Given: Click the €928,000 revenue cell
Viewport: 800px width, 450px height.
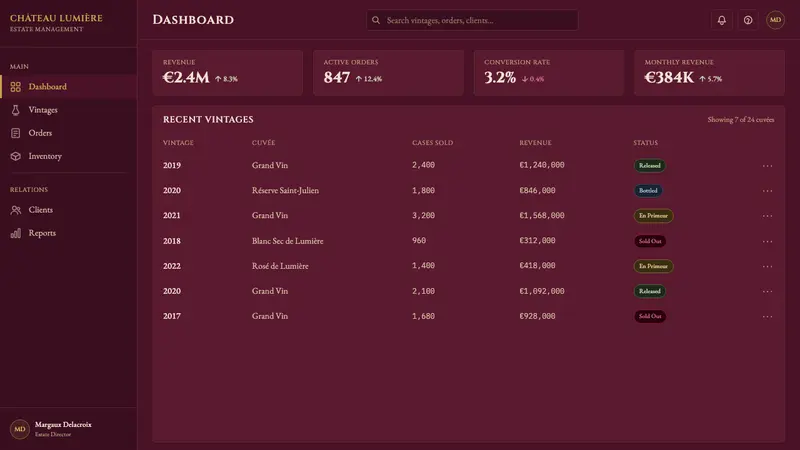Looking at the screenshot, I should [x=537, y=316].
